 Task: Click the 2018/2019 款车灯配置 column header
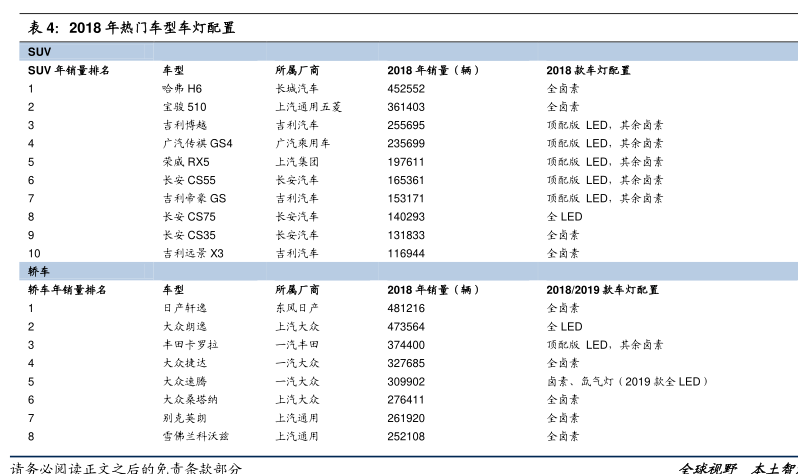click(x=602, y=290)
